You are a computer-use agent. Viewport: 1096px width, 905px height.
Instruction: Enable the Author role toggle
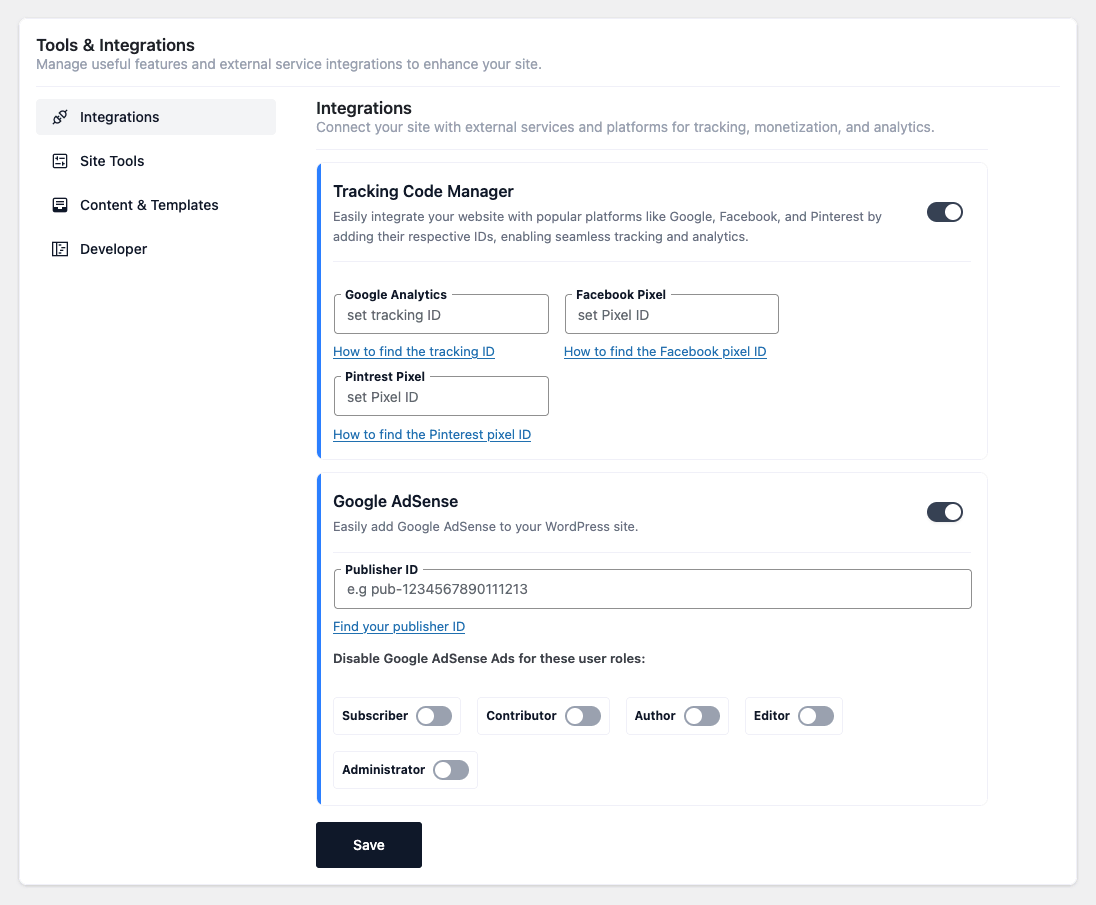tap(702, 716)
